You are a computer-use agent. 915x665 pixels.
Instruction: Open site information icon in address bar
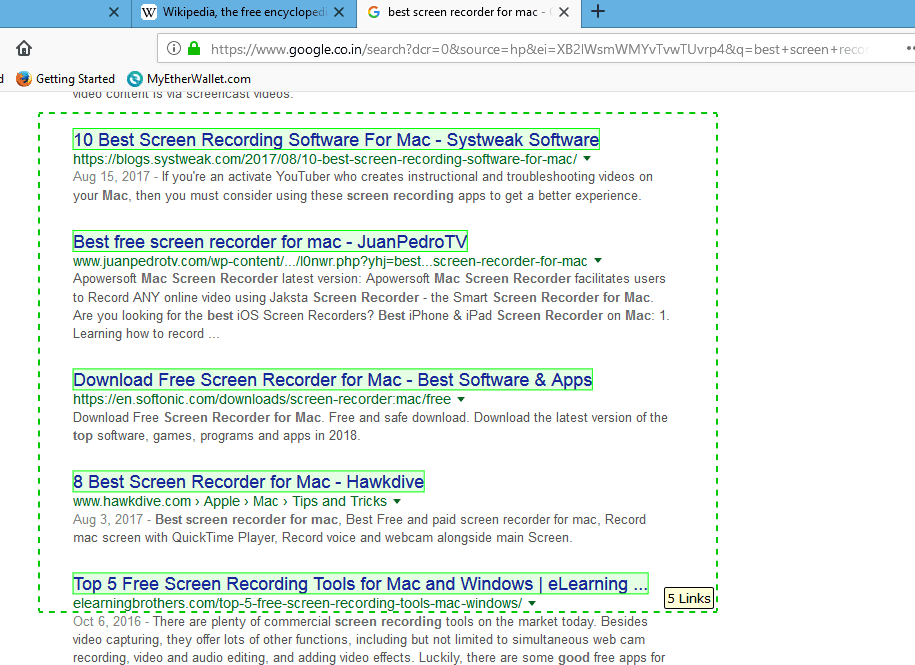tap(174, 48)
